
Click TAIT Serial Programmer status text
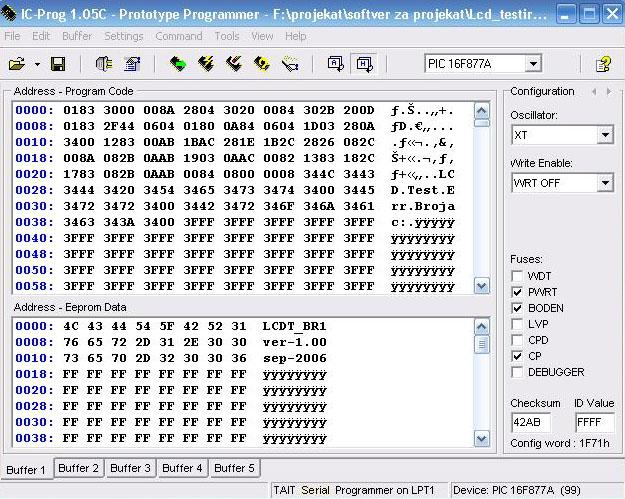coord(354,490)
